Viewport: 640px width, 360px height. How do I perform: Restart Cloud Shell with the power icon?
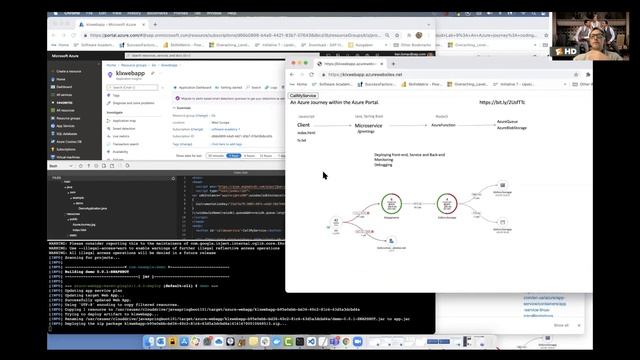[81, 166]
